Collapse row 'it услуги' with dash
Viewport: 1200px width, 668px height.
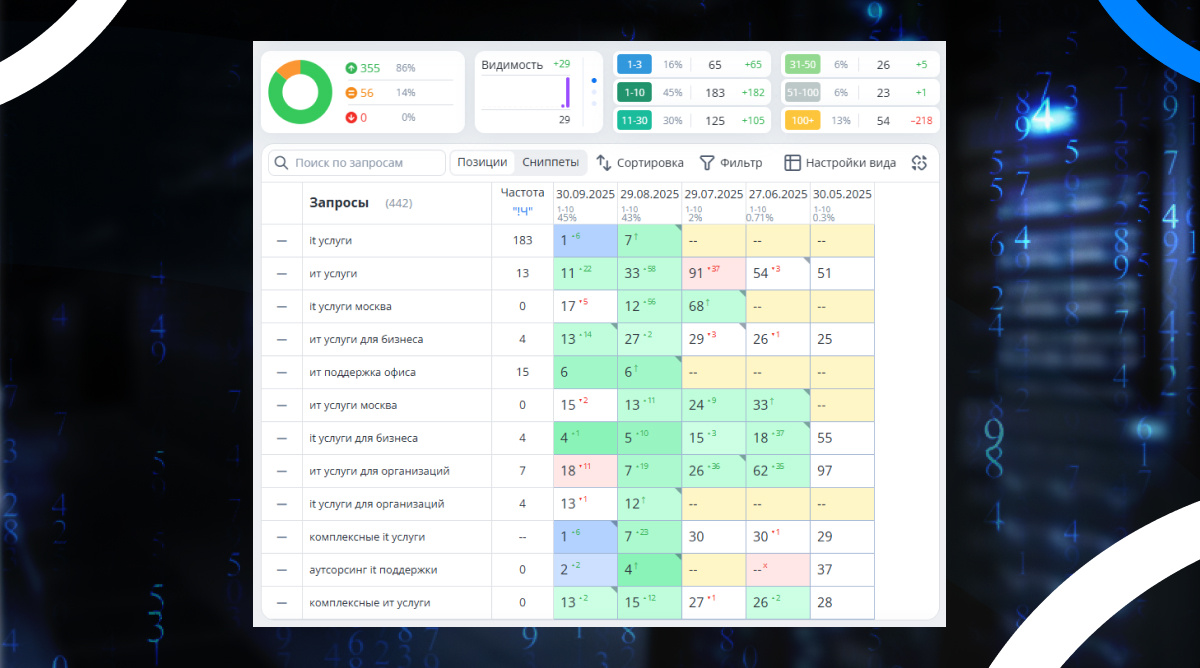282,241
